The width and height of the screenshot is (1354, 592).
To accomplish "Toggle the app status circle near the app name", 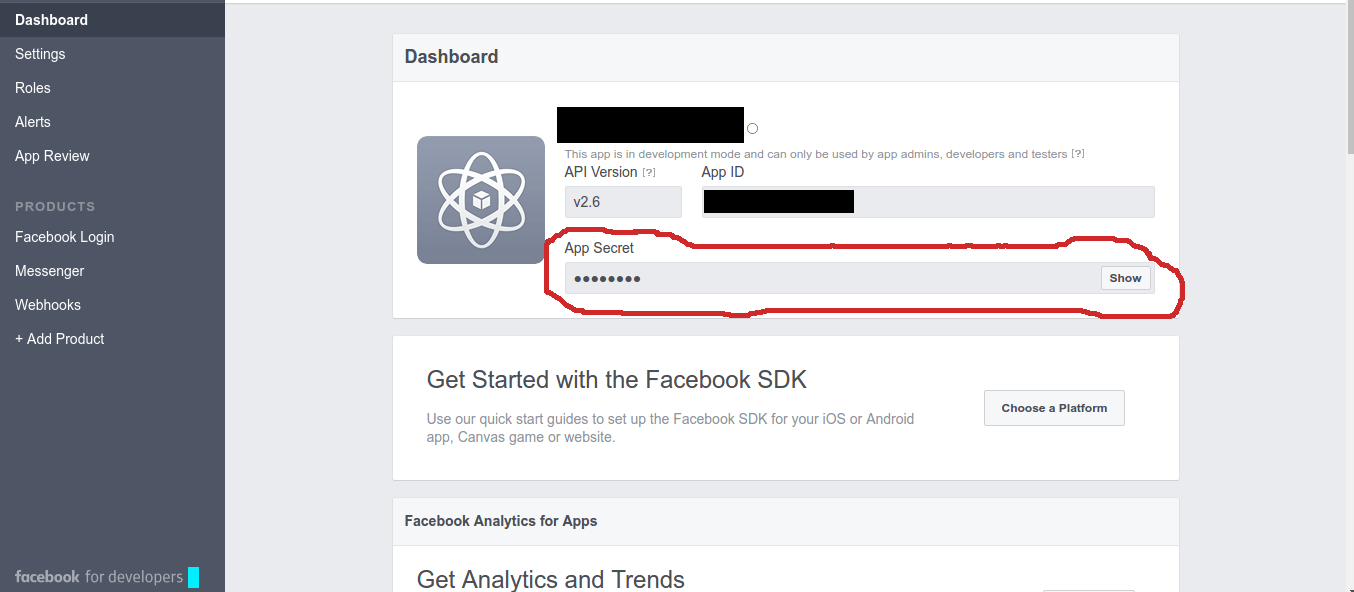I will click(x=752, y=127).
